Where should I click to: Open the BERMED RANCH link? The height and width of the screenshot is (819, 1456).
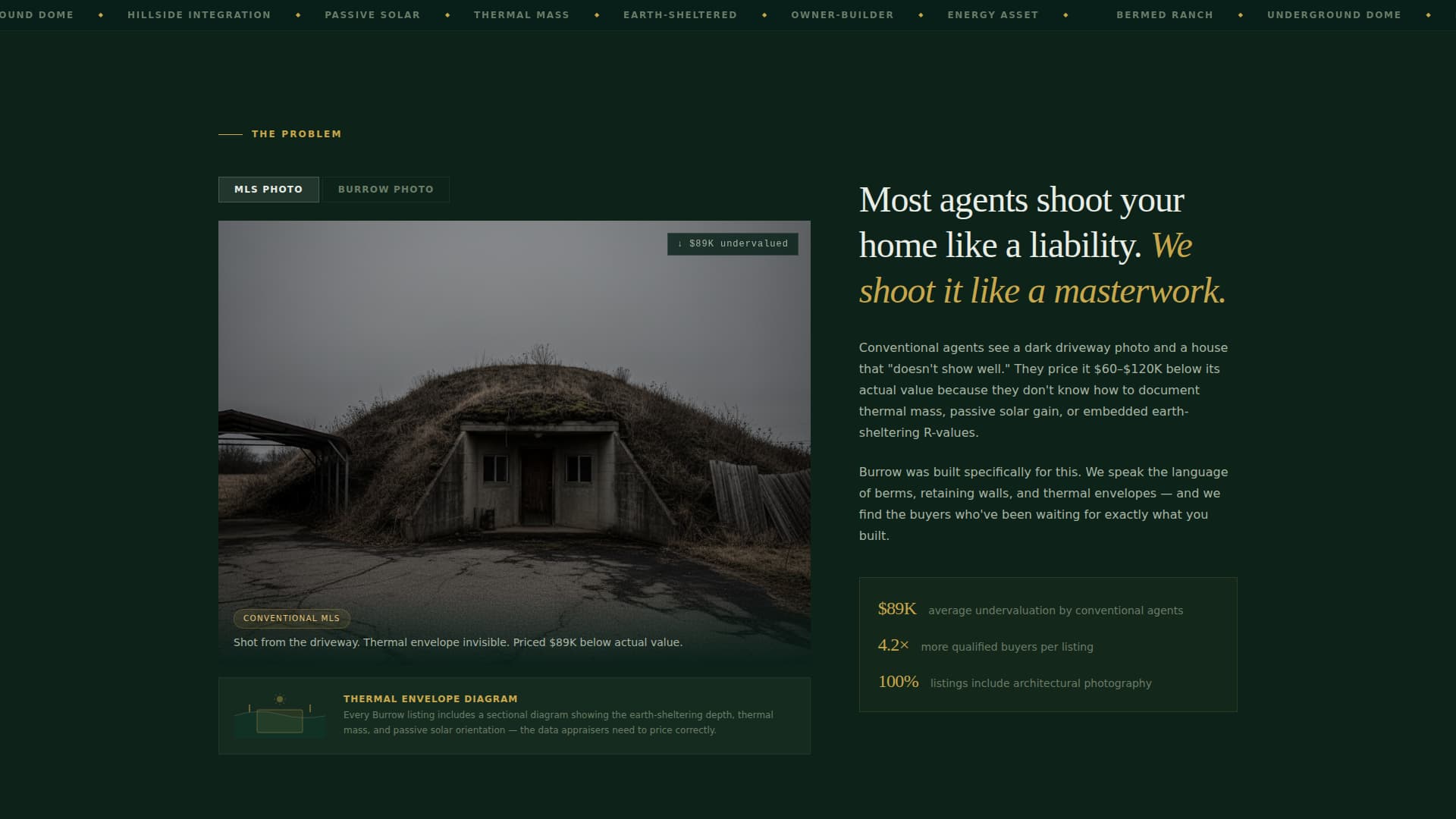tap(1165, 14)
